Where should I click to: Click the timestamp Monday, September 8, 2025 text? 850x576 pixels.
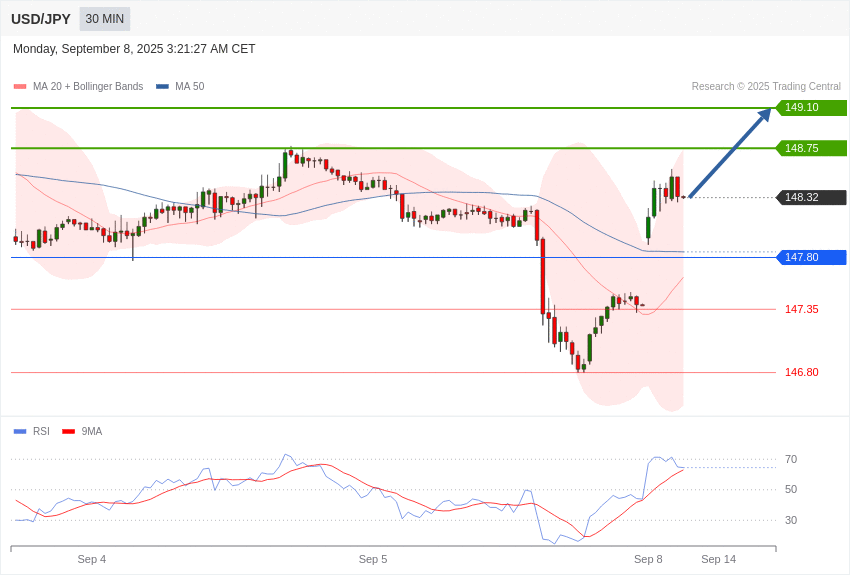134,49
